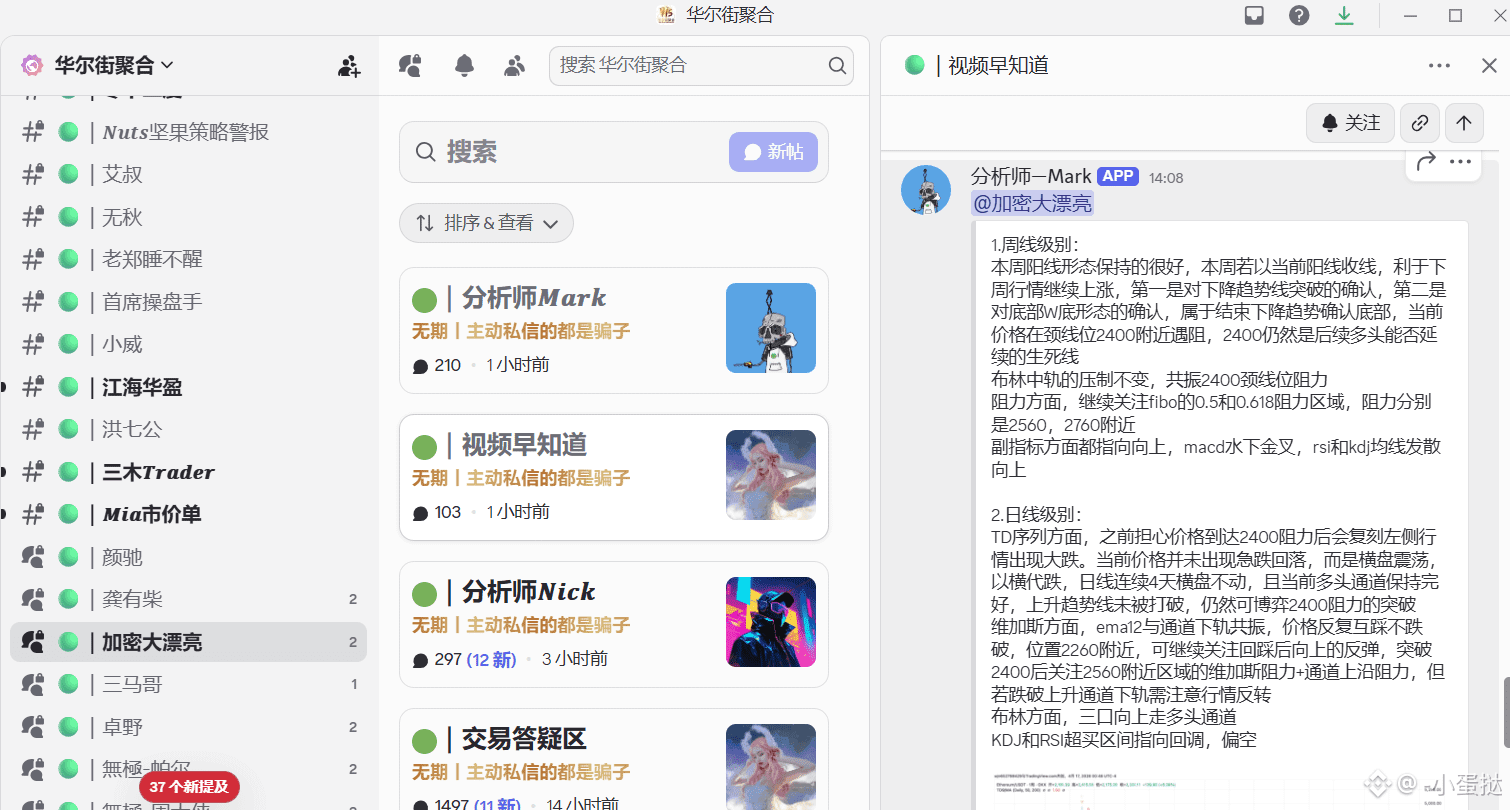Select the 江海华盈 channel
The image size is (1510, 810).
188,387
